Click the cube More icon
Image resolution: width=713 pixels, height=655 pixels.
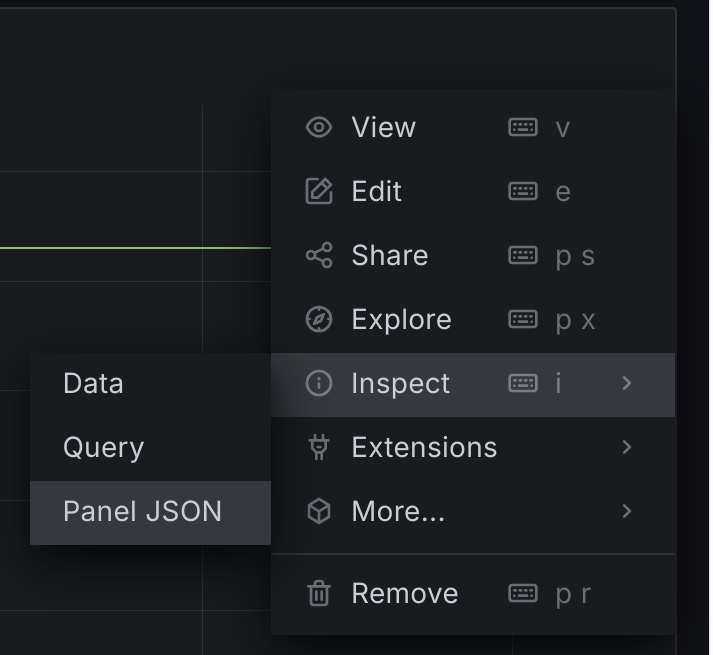[319, 511]
